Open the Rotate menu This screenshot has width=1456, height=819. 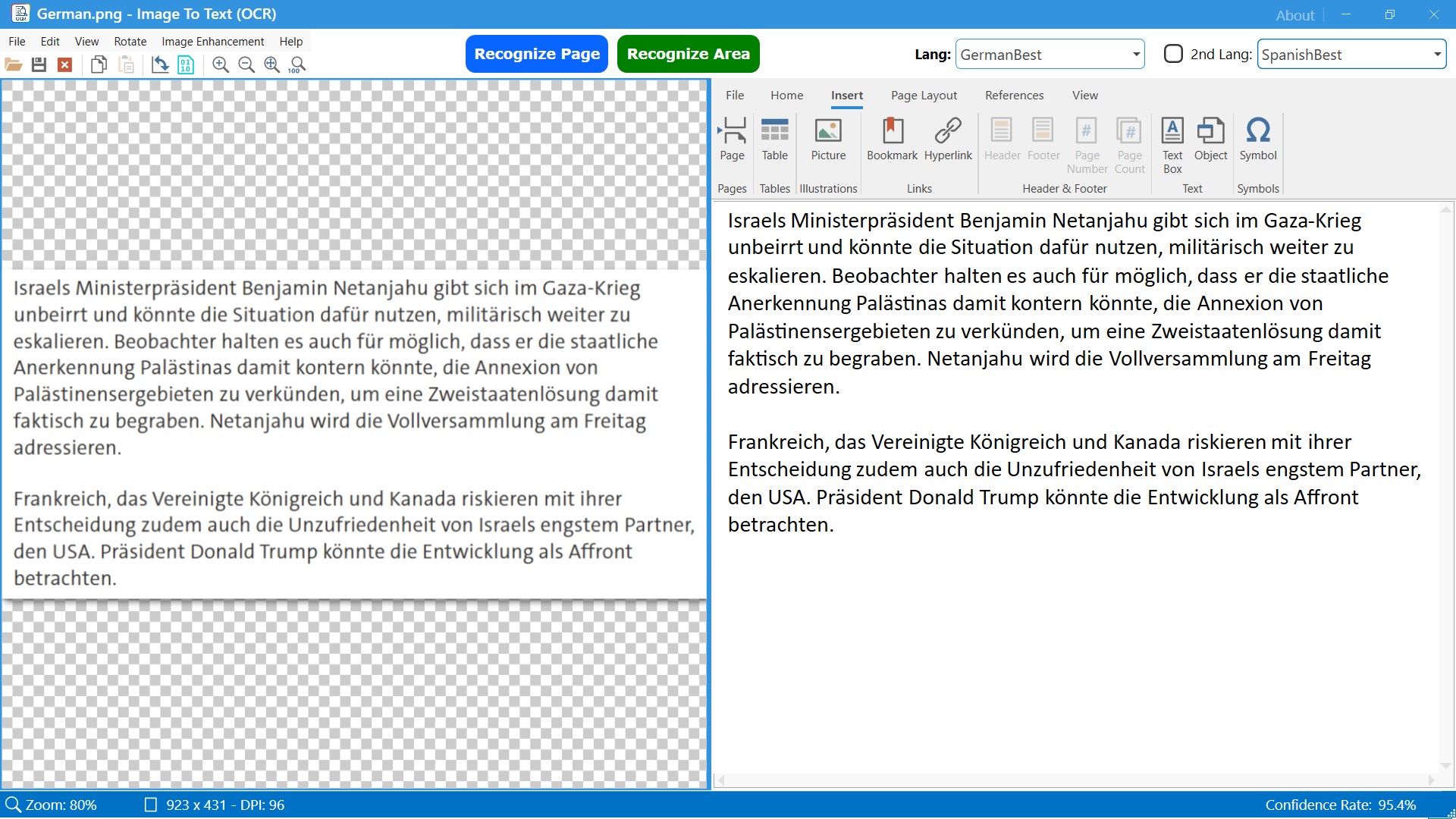pyautogui.click(x=130, y=42)
